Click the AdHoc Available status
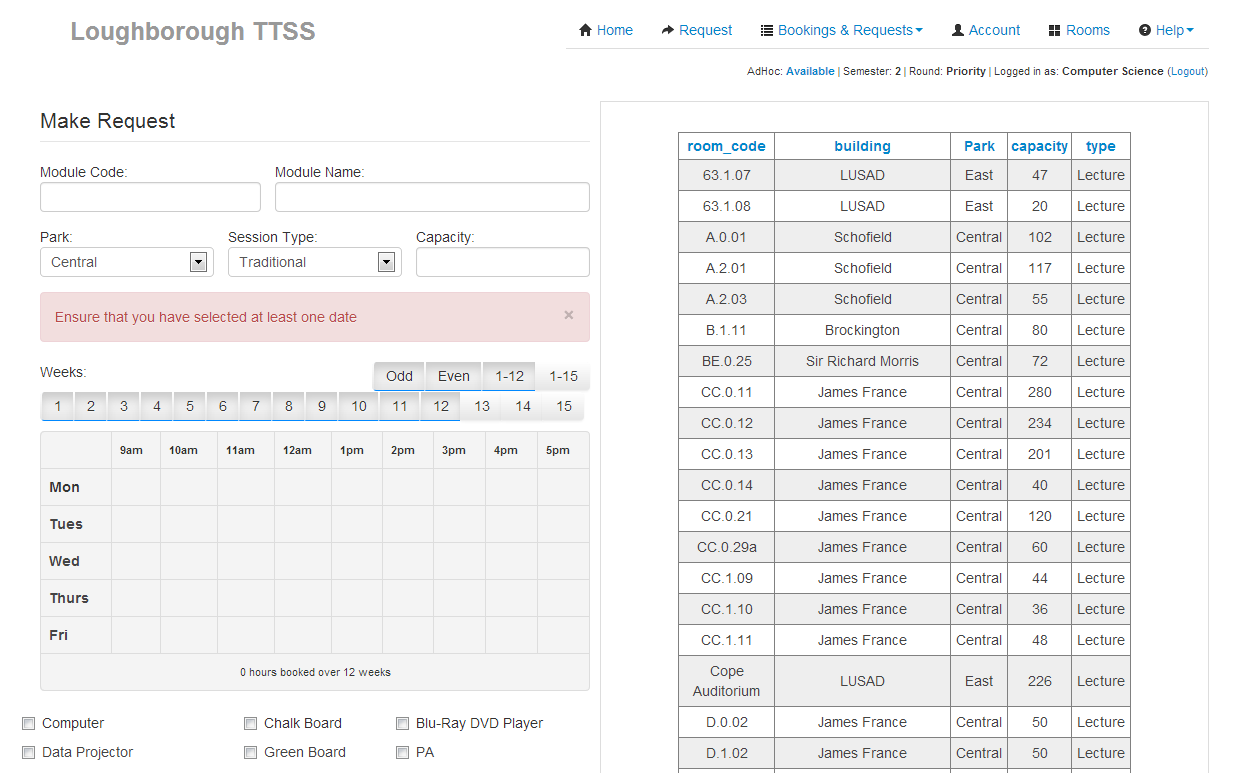This screenshot has height=773, width=1252. coord(810,71)
